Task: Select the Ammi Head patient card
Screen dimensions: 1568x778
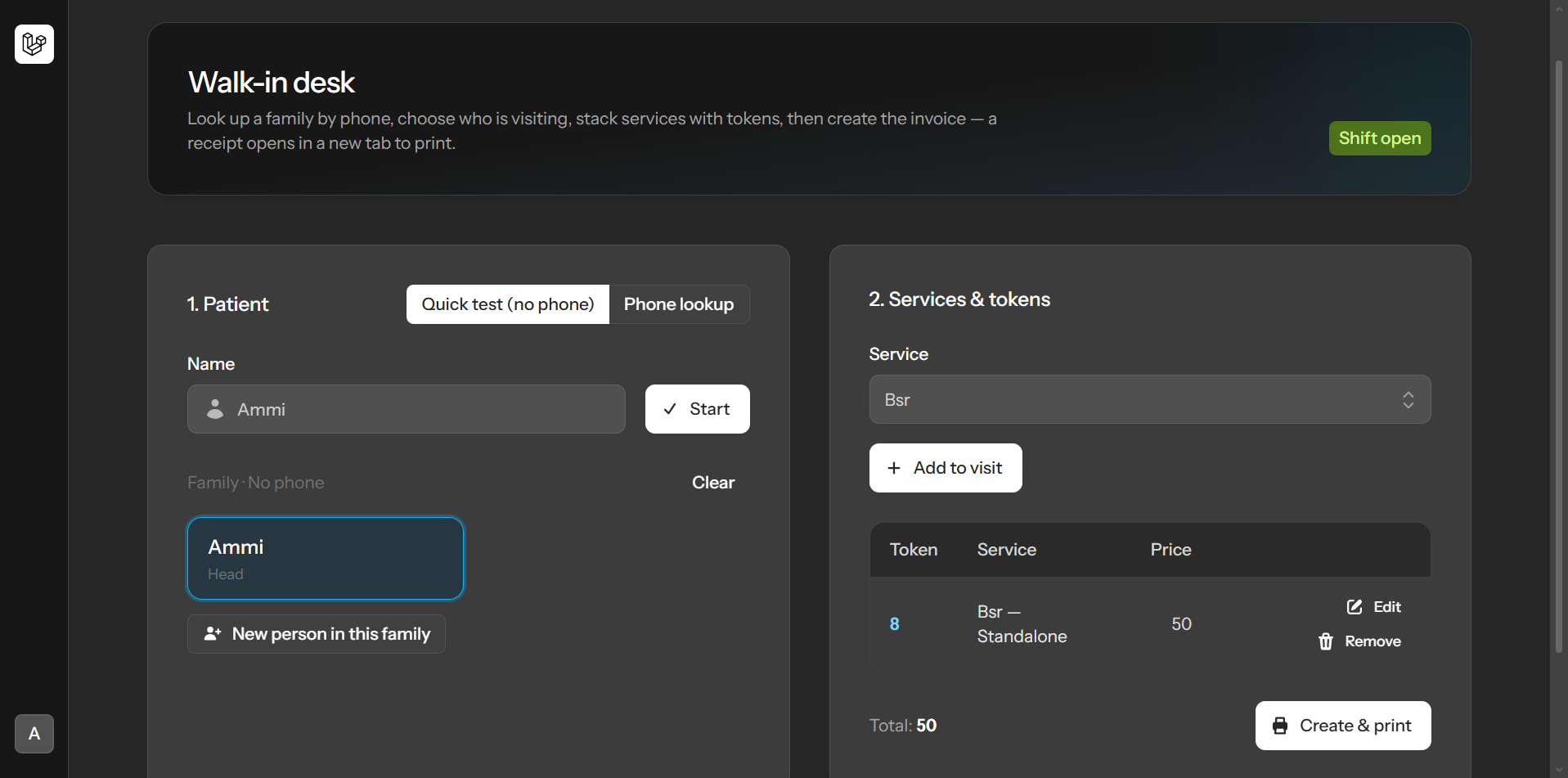Action: (326, 559)
